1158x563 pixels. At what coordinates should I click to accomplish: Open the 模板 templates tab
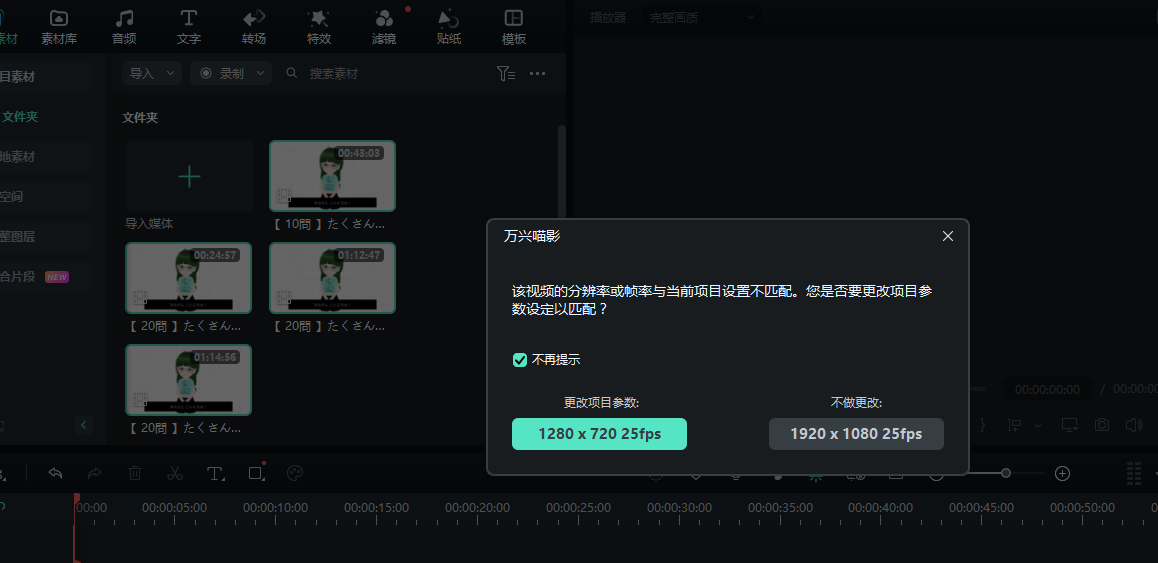coord(513,27)
